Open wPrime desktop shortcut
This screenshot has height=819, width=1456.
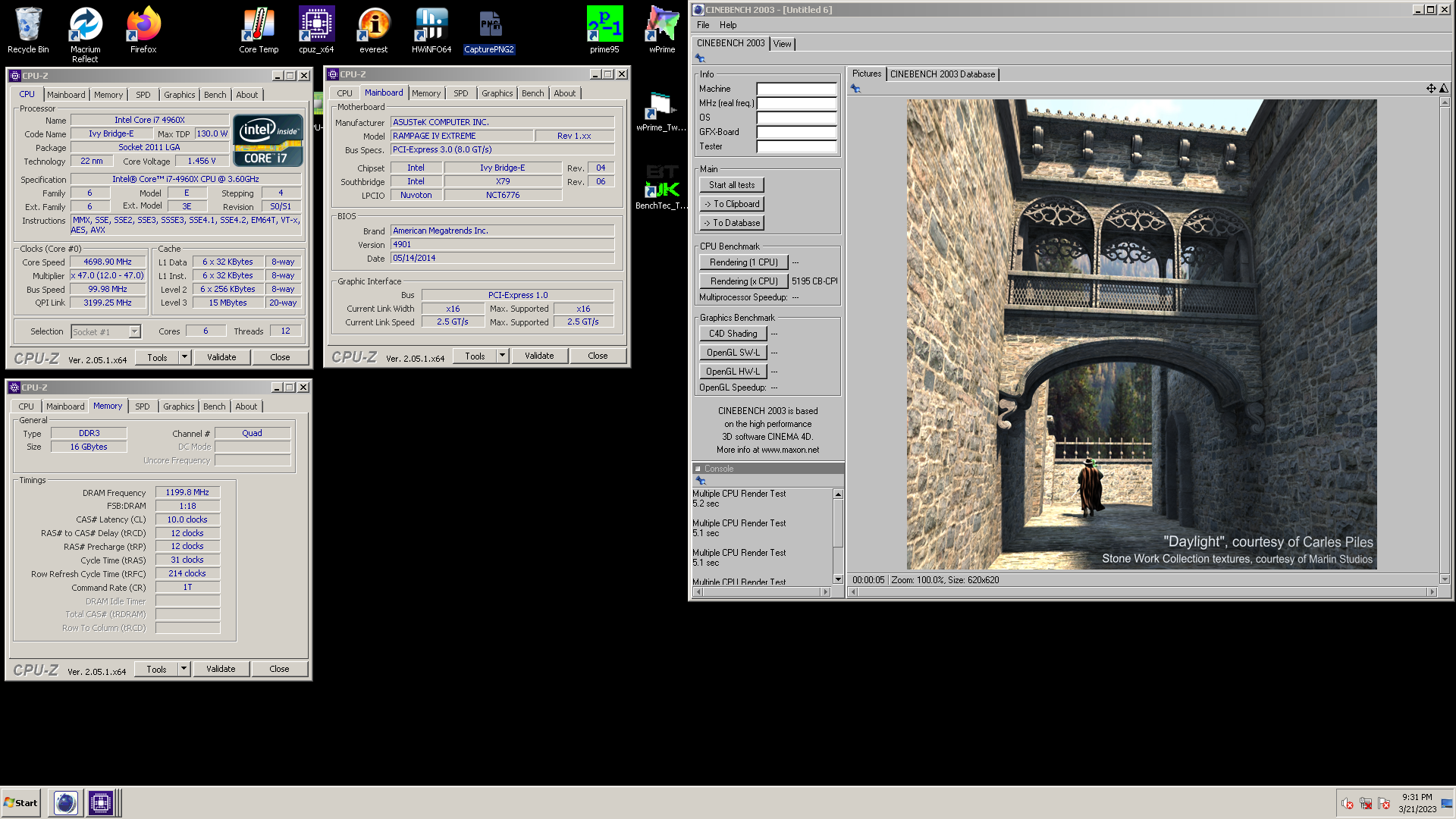pos(662,30)
